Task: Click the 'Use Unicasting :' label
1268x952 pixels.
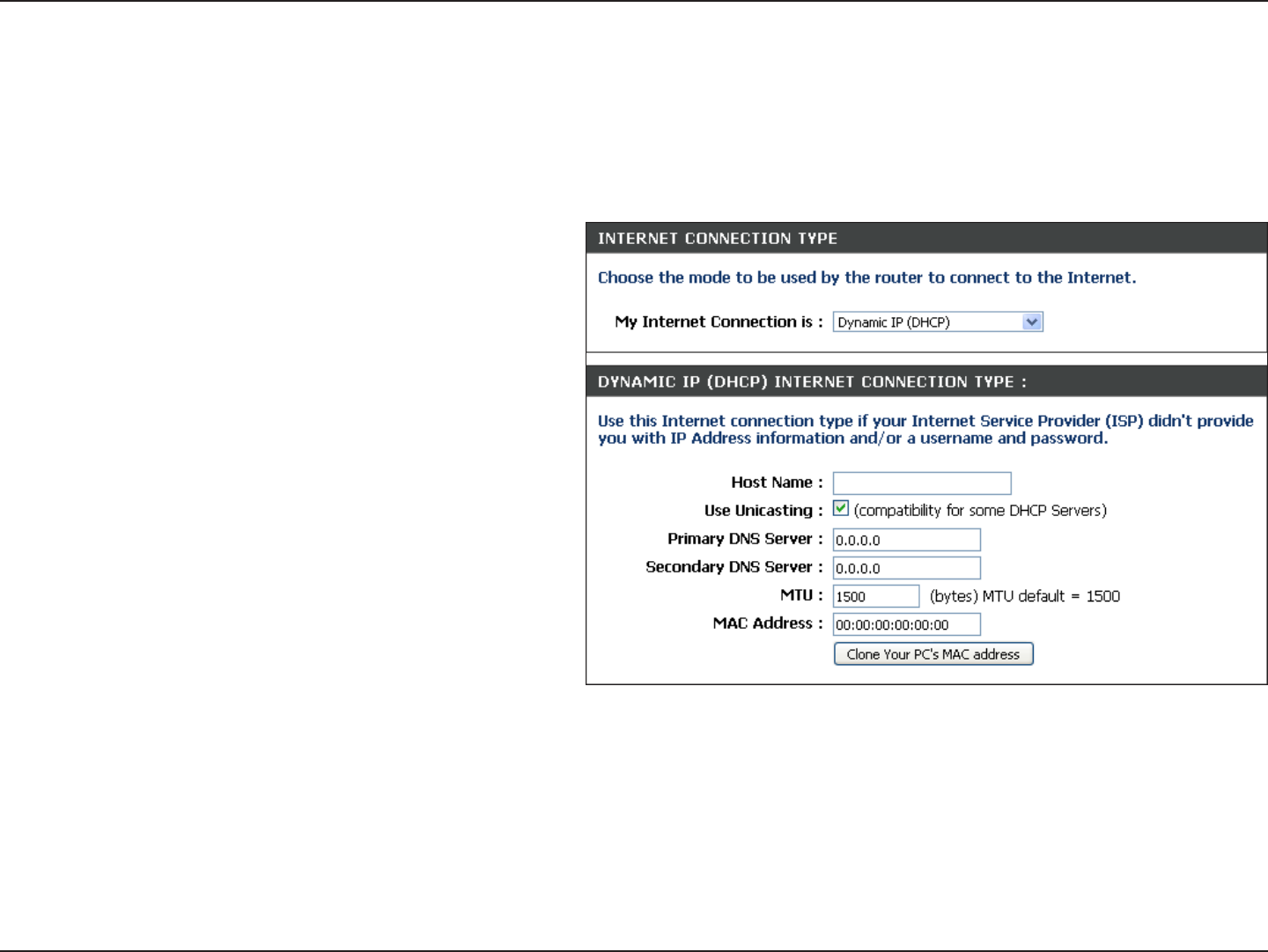Action: (x=763, y=511)
